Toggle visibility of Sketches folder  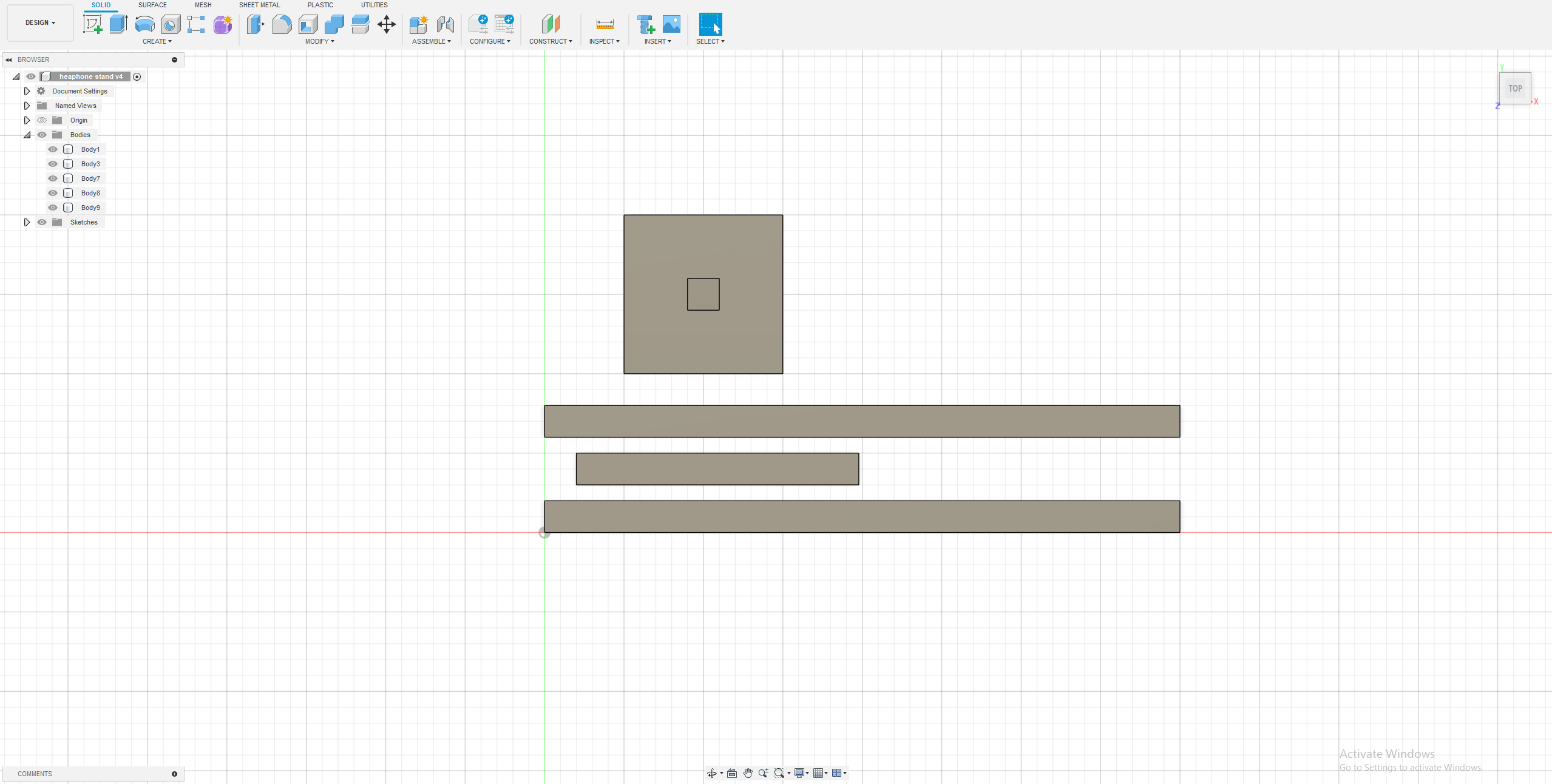(x=42, y=222)
